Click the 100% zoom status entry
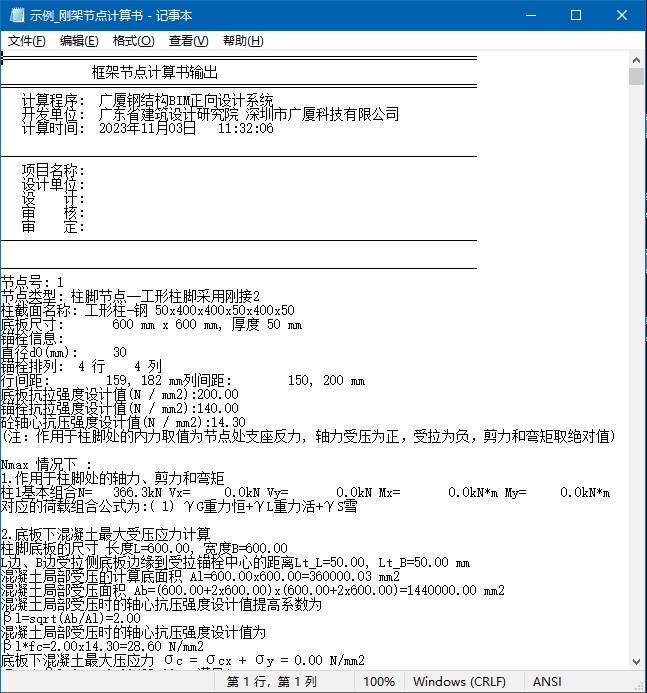This screenshot has width=647, height=693. click(x=379, y=682)
